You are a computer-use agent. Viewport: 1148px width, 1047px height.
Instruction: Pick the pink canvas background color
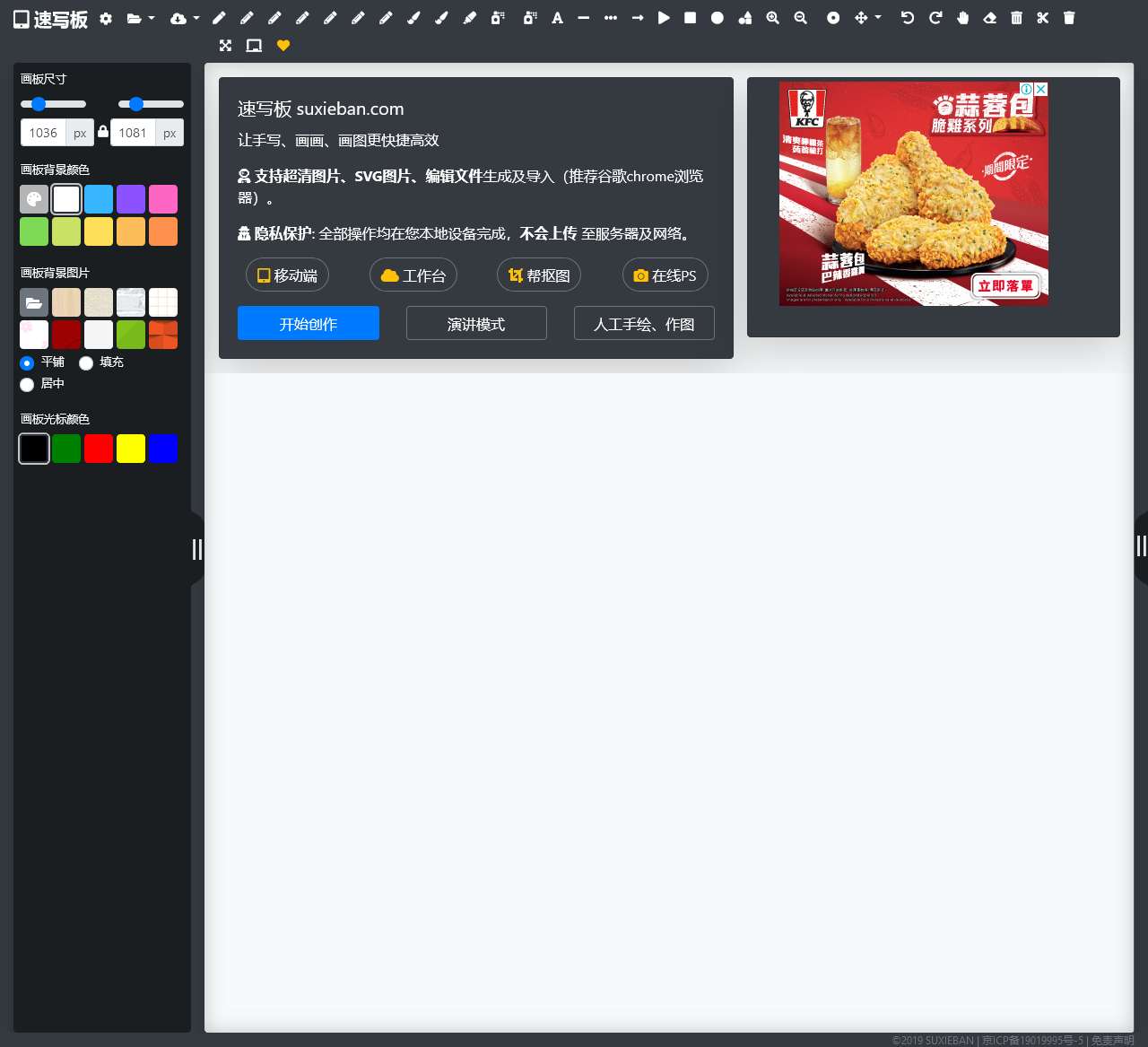pos(163,199)
